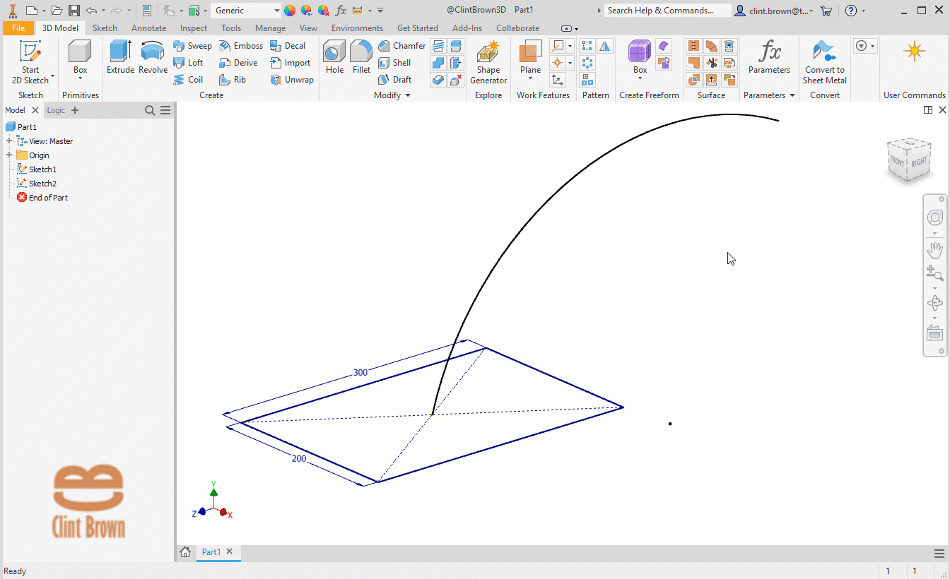The width and height of the screenshot is (950, 579).
Task: Open the Tools menu tab
Action: [x=230, y=28]
